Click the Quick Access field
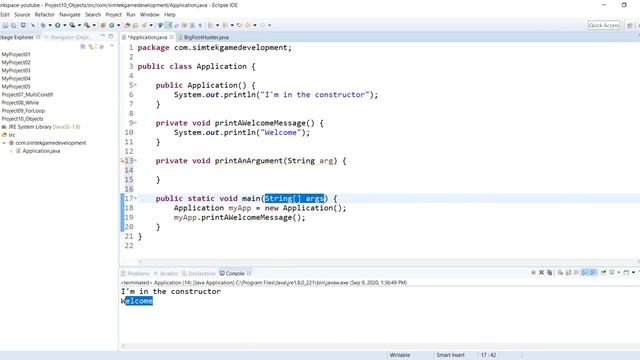640x360 pixels. tap(604, 25)
